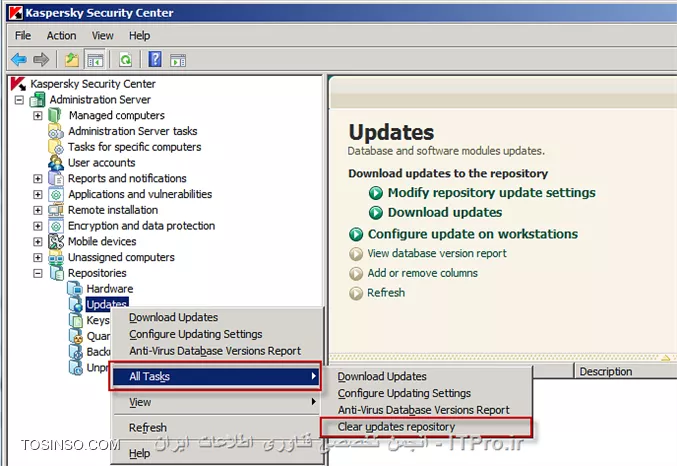Click the Refresh link in Updates pane
Image resolution: width=677 pixels, height=466 pixels.
tap(386, 293)
